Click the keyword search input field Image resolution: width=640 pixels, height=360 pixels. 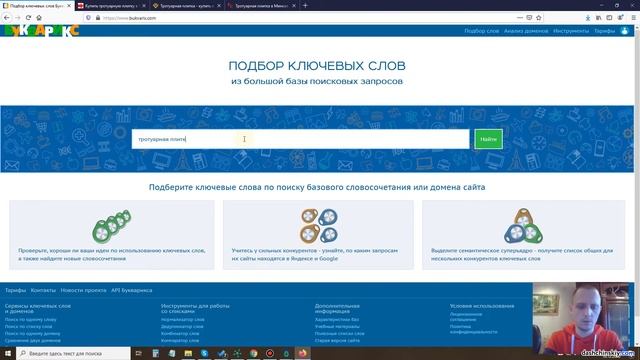tap(300, 139)
